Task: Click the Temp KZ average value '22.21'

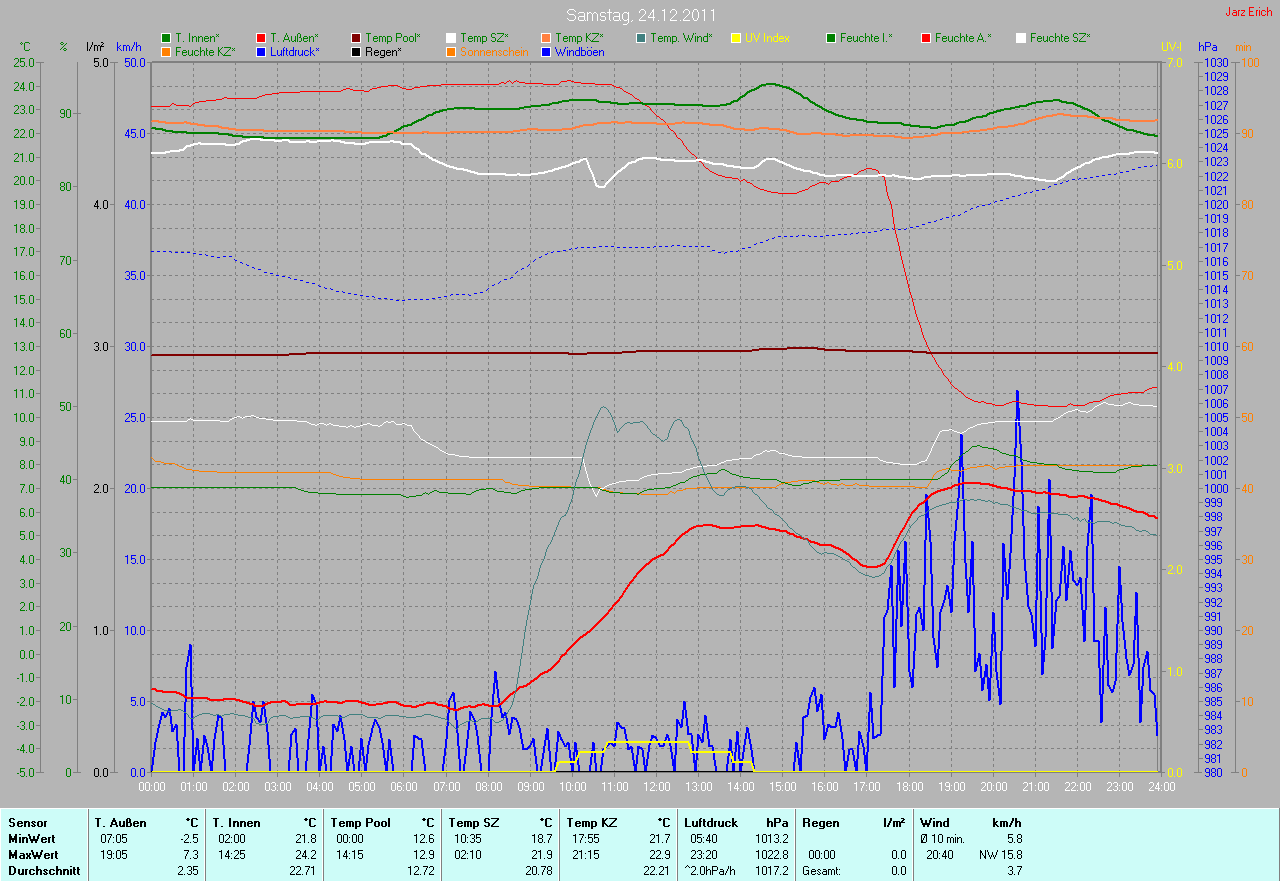Action: (x=655, y=871)
